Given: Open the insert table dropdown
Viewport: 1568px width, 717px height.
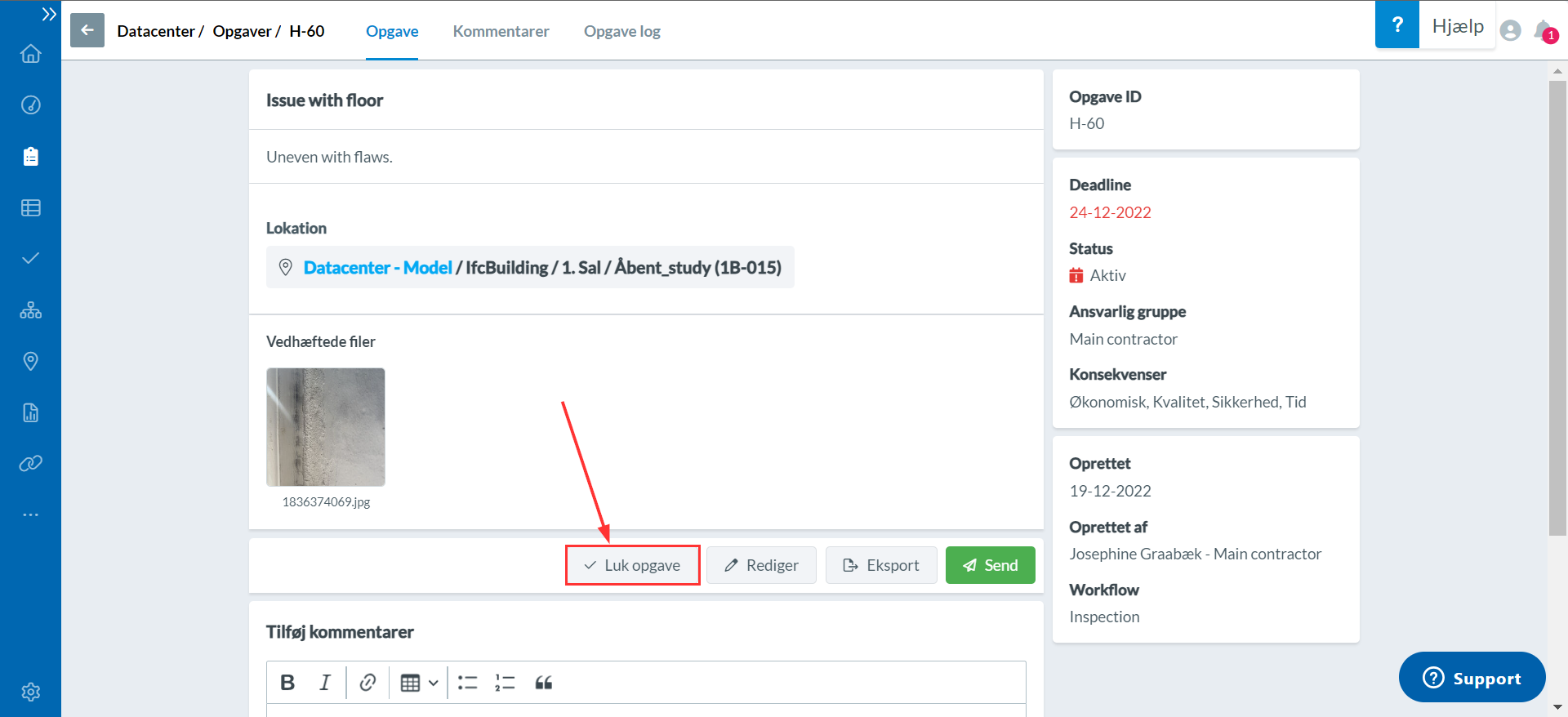Looking at the screenshot, I should pyautogui.click(x=419, y=683).
